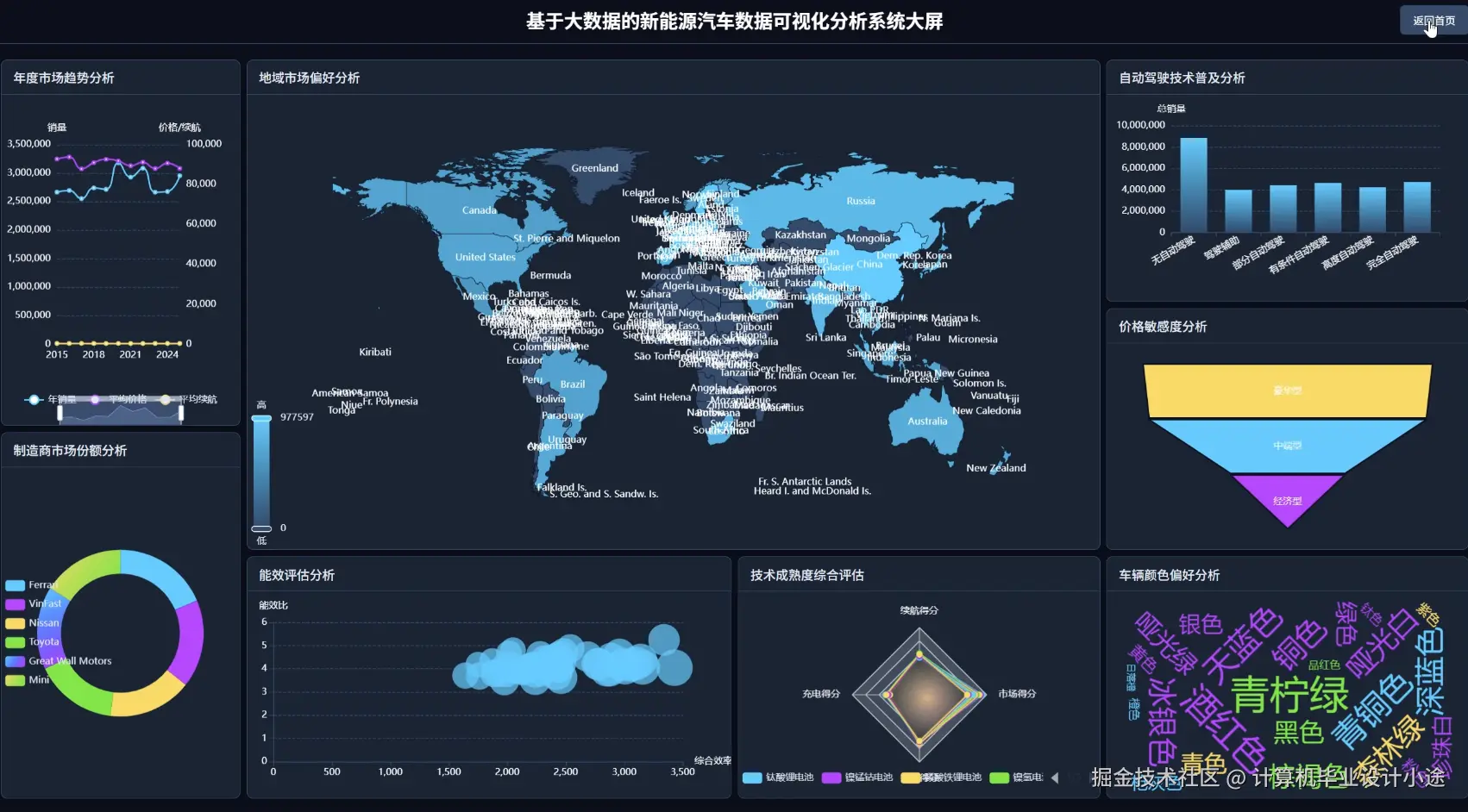Click 银色 in color word cloud
Viewport: 1468px width, 812px height.
point(1200,624)
